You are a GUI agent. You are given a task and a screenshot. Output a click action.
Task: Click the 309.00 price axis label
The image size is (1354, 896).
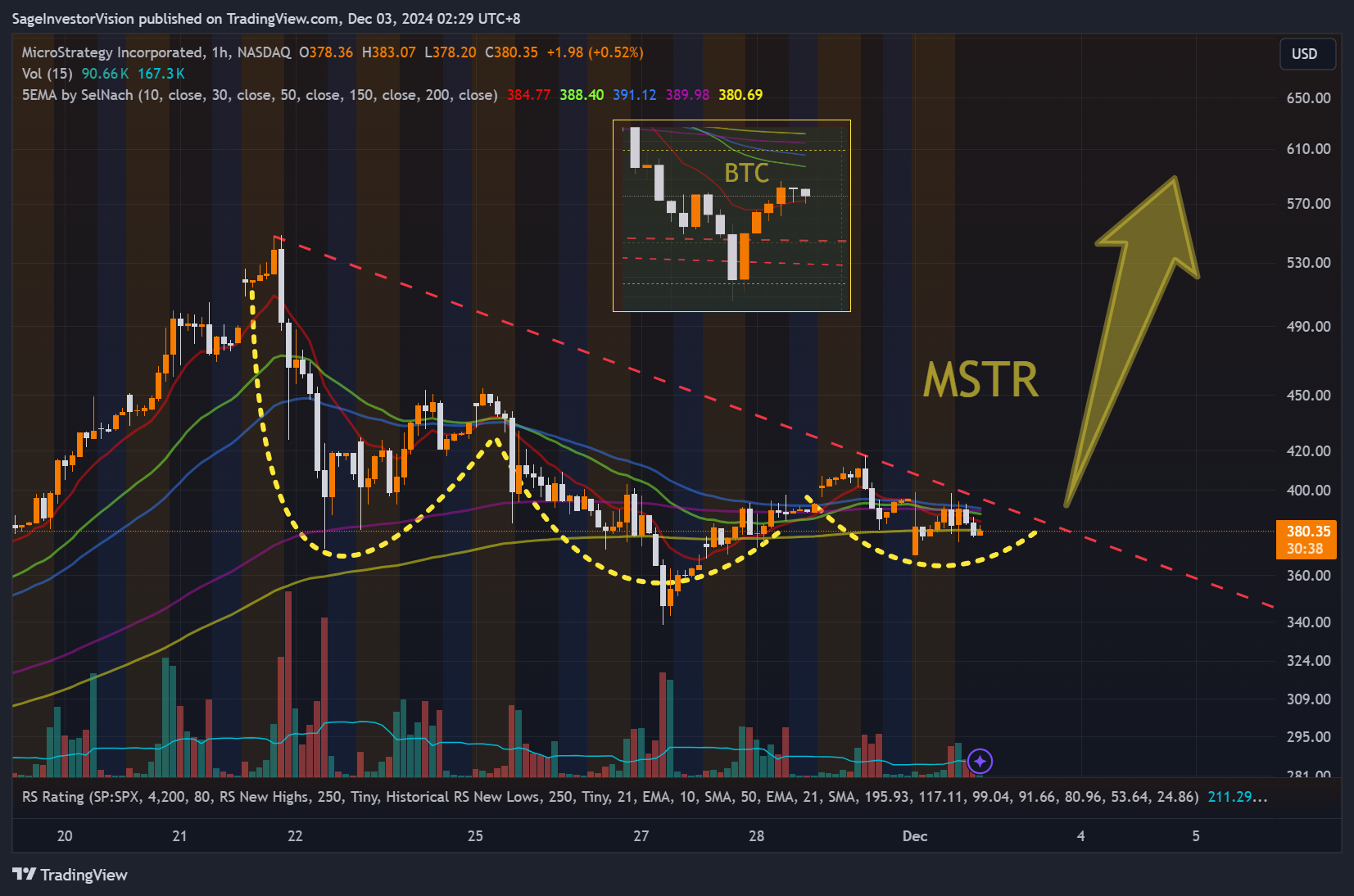click(x=1308, y=699)
